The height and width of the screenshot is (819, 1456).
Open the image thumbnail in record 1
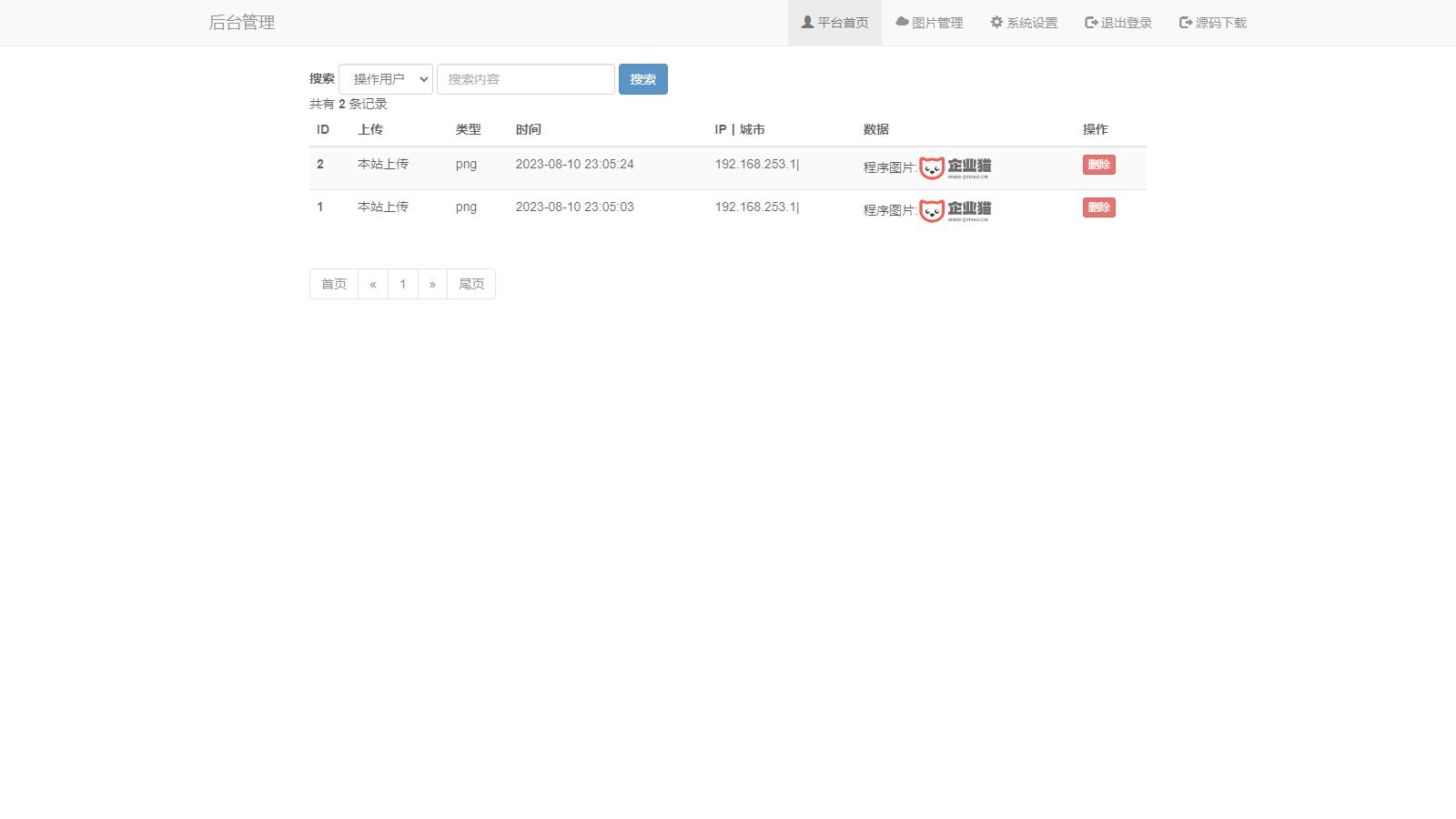click(955, 210)
